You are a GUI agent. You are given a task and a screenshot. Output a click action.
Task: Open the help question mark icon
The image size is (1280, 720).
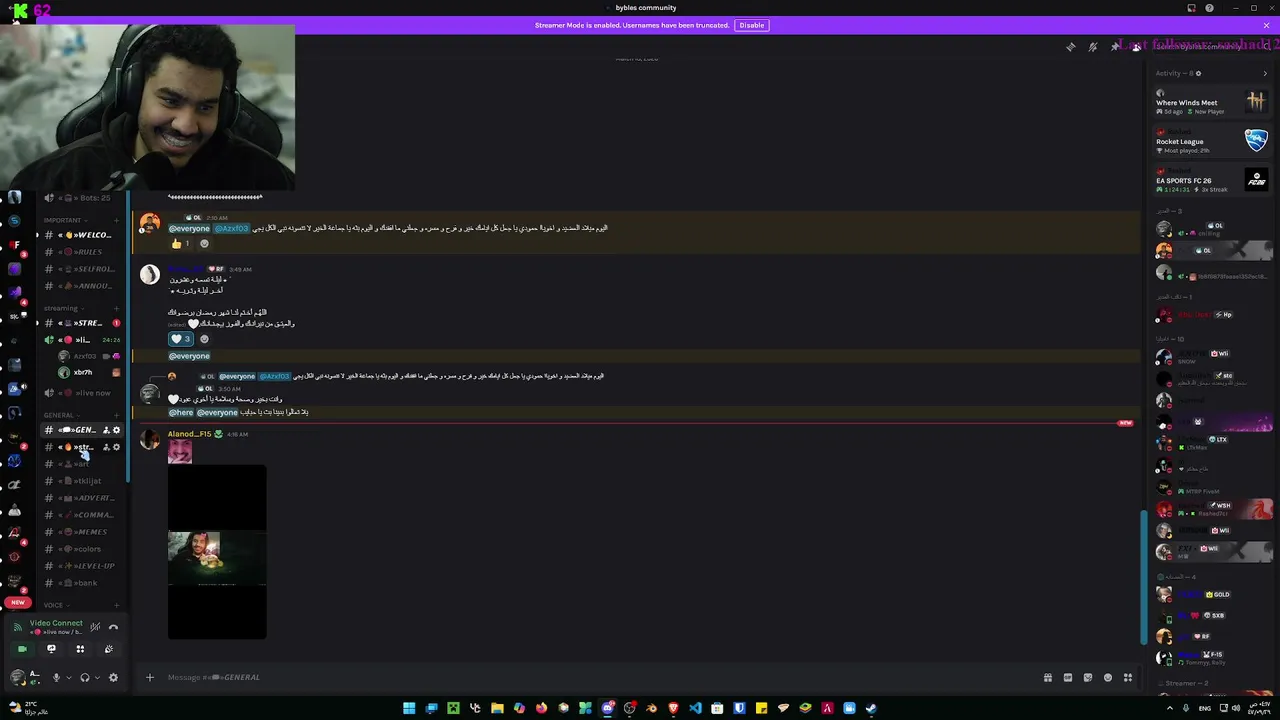click(x=1210, y=8)
